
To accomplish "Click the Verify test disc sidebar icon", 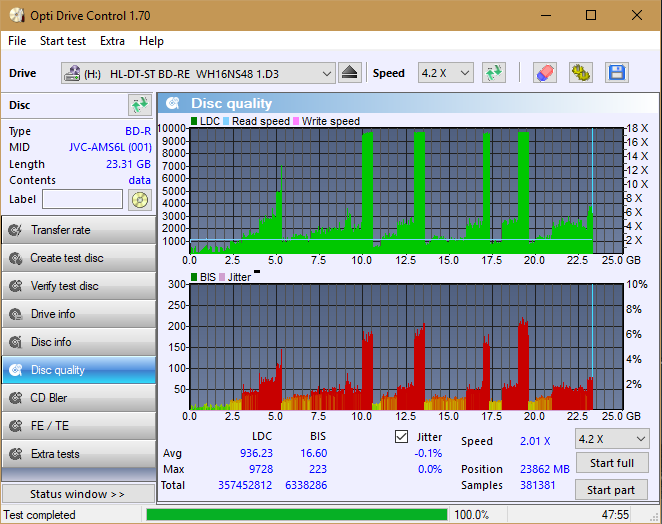I will tap(16, 286).
